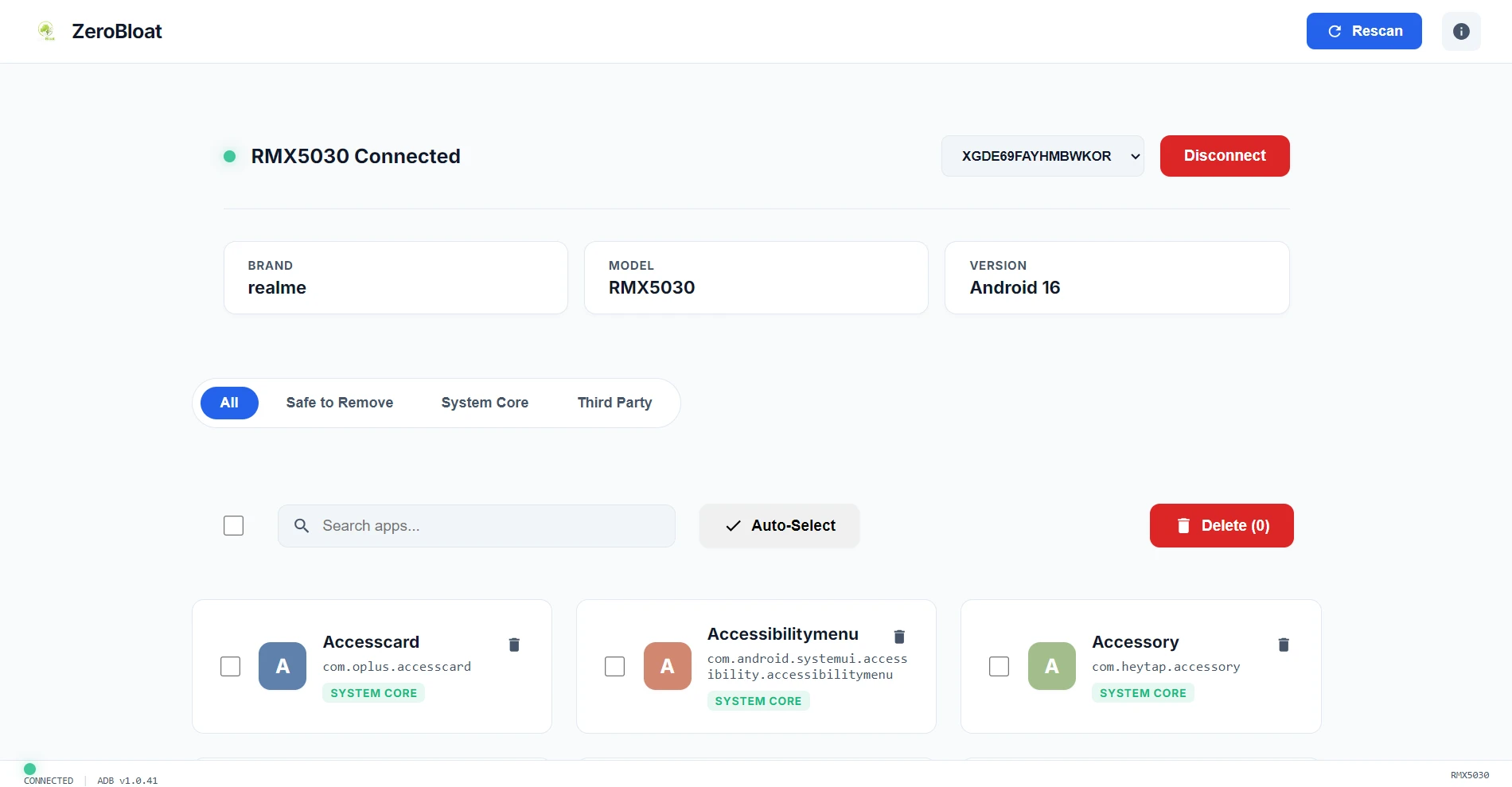
Task: Open the info icon button
Action: tap(1461, 31)
